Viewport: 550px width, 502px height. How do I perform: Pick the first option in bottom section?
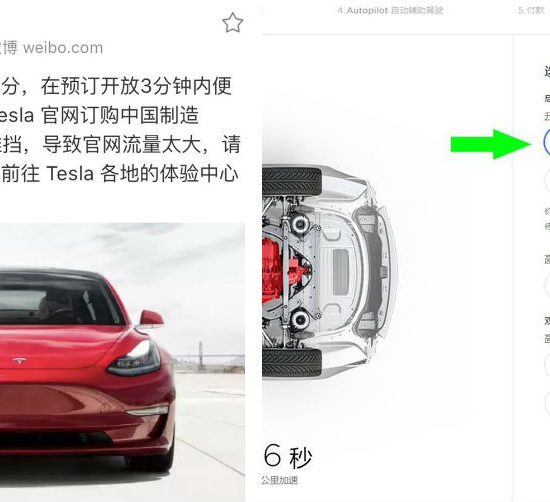point(547,365)
